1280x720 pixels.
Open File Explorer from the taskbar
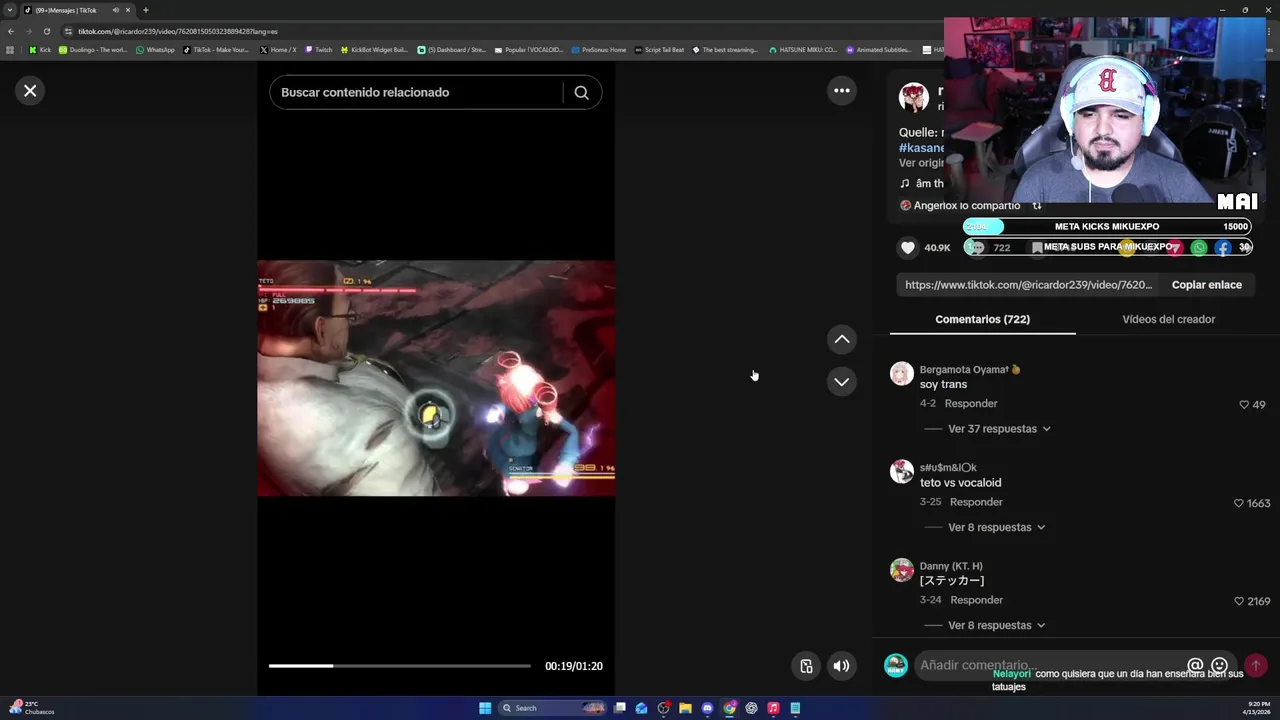[685, 708]
